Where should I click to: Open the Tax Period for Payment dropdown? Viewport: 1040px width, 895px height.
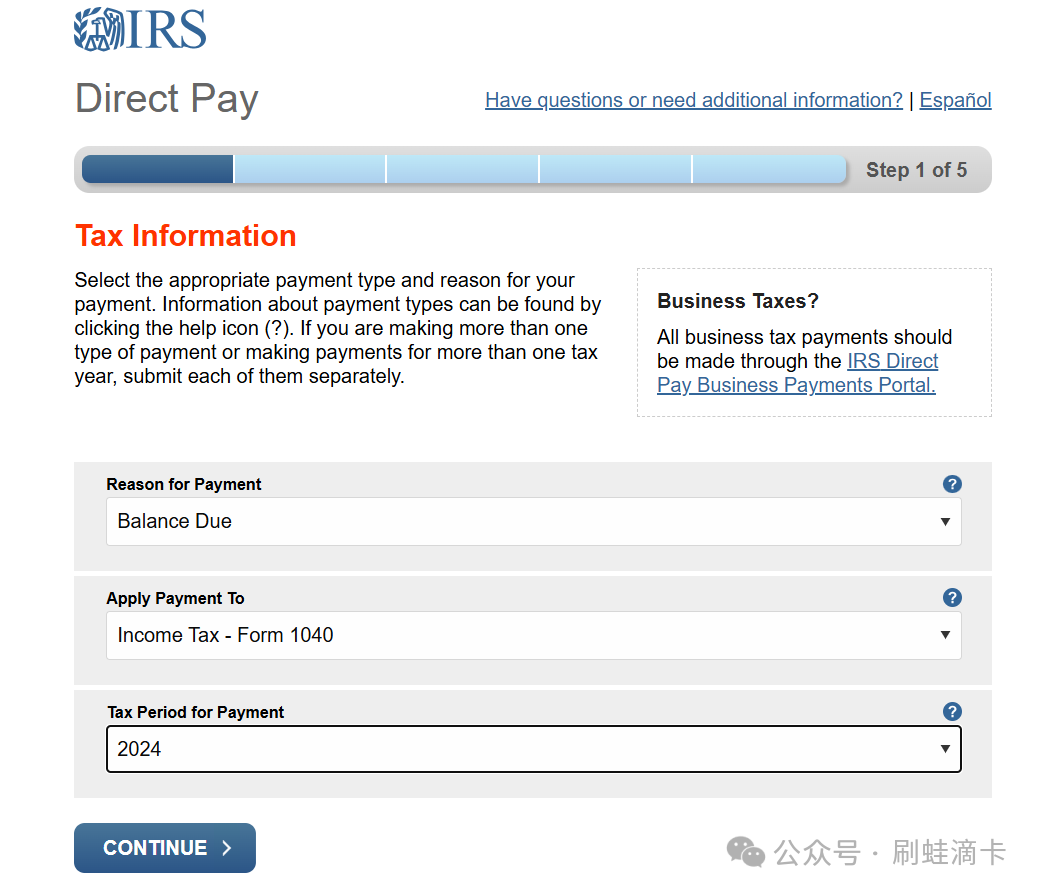533,749
